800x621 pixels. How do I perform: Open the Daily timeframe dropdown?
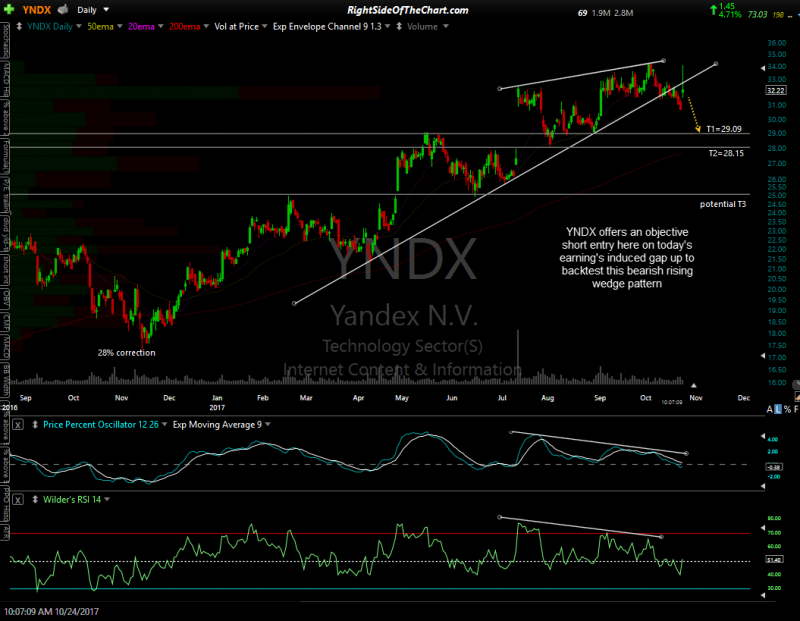click(x=104, y=9)
